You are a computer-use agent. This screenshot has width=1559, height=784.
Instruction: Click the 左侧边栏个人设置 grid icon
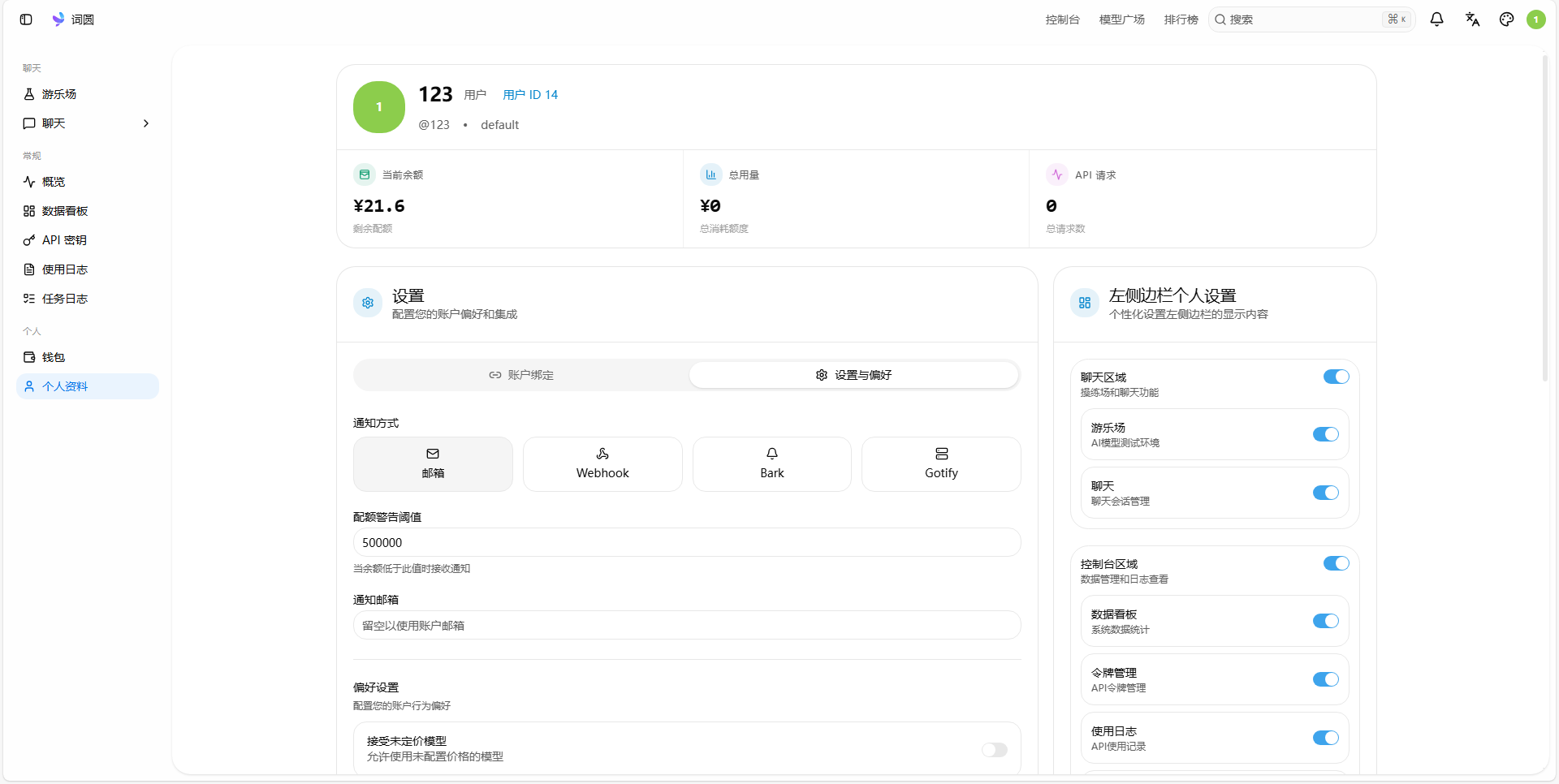tap(1085, 303)
